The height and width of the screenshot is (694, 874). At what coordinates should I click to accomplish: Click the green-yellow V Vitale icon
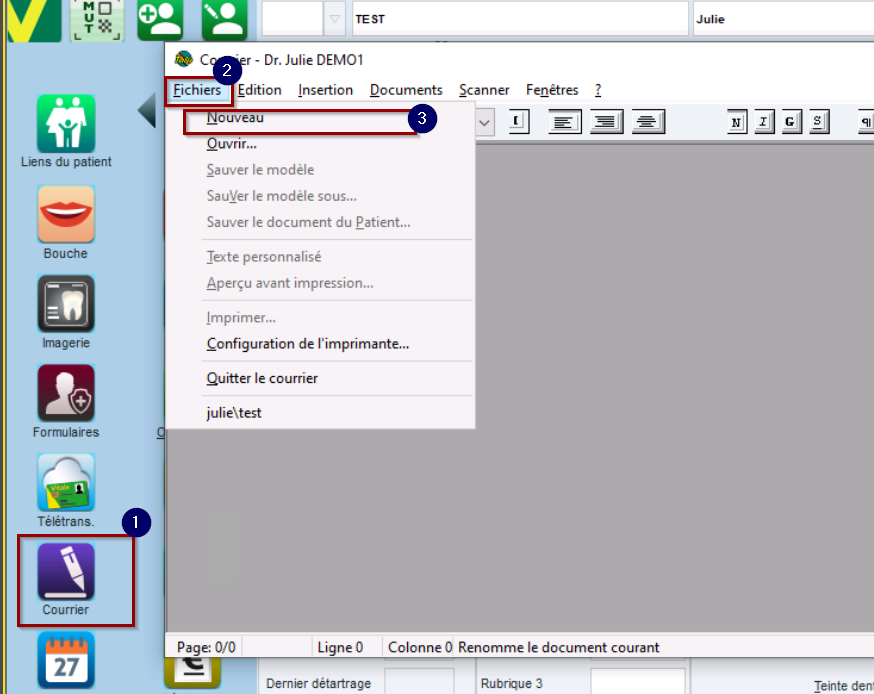tap(33, 20)
